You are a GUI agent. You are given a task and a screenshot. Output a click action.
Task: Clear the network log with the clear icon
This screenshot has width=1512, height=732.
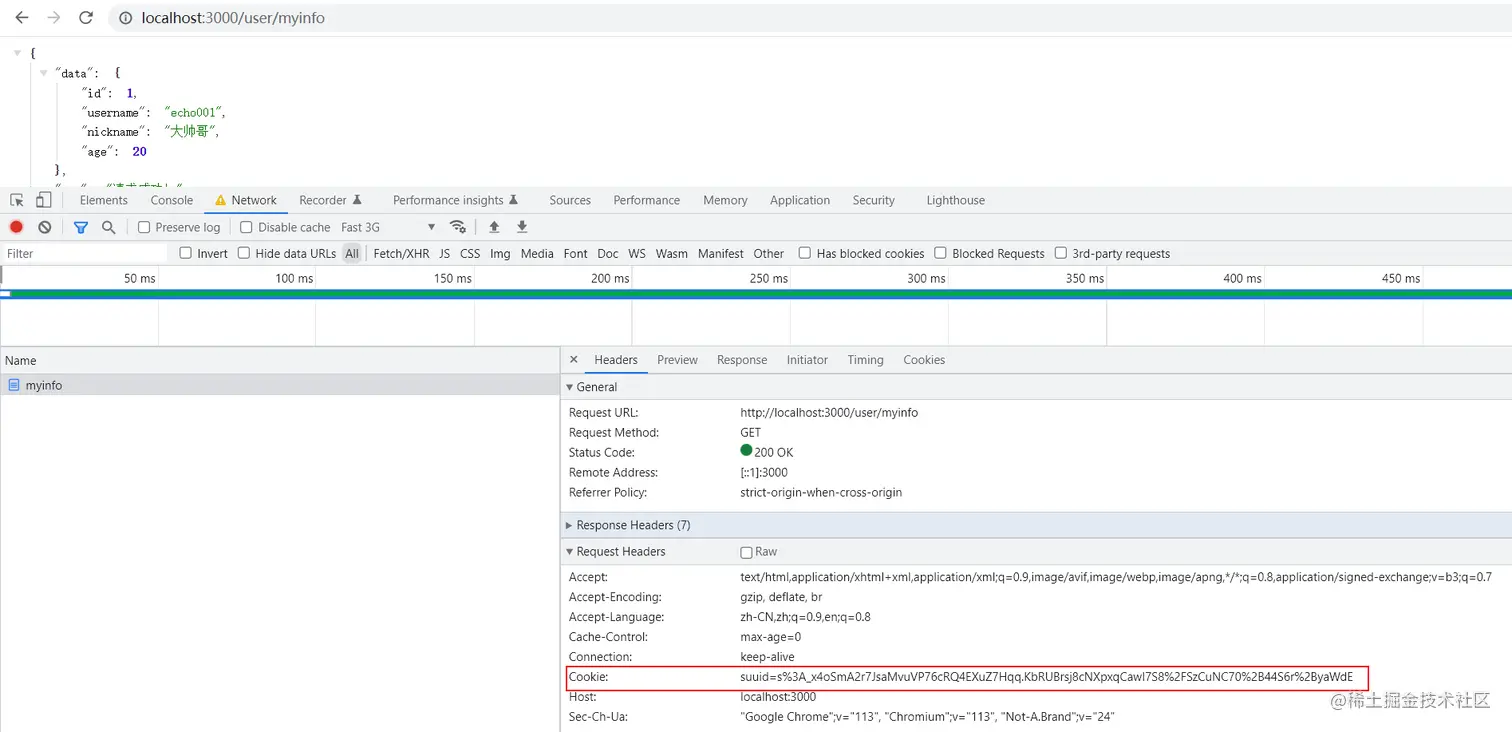[x=45, y=227]
